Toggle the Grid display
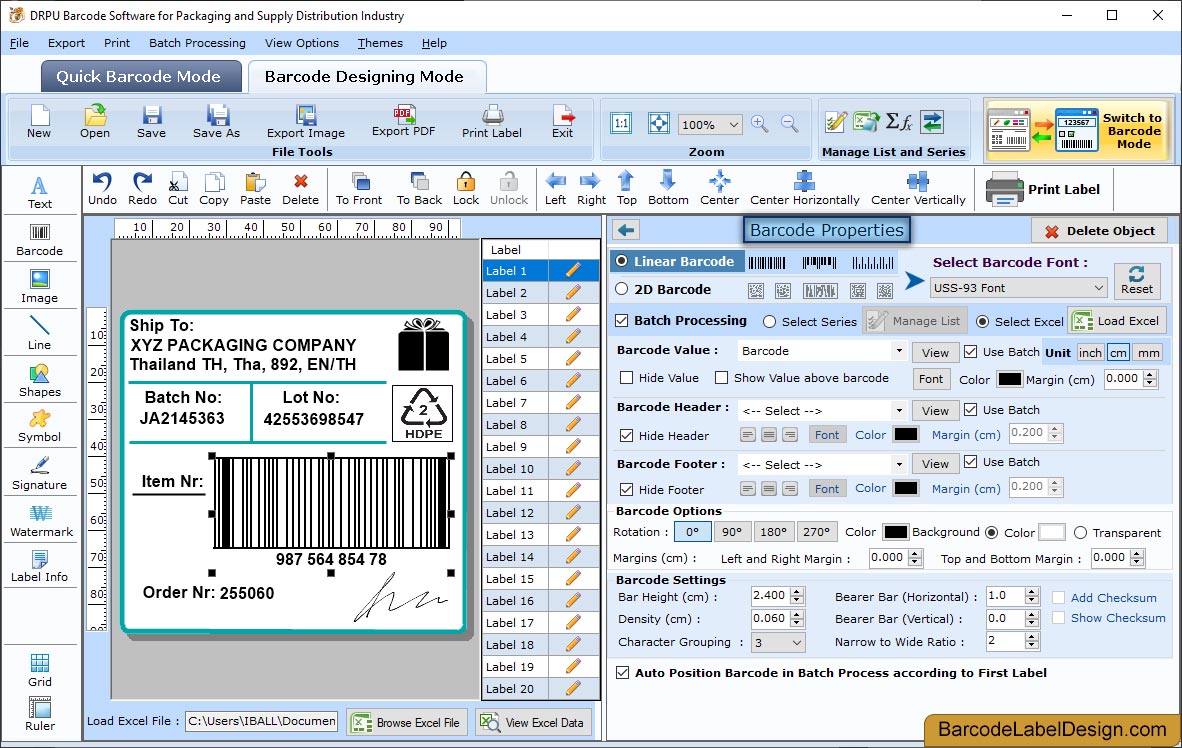The height and width of the screenshot is (748, 1182). pos(40,670)
